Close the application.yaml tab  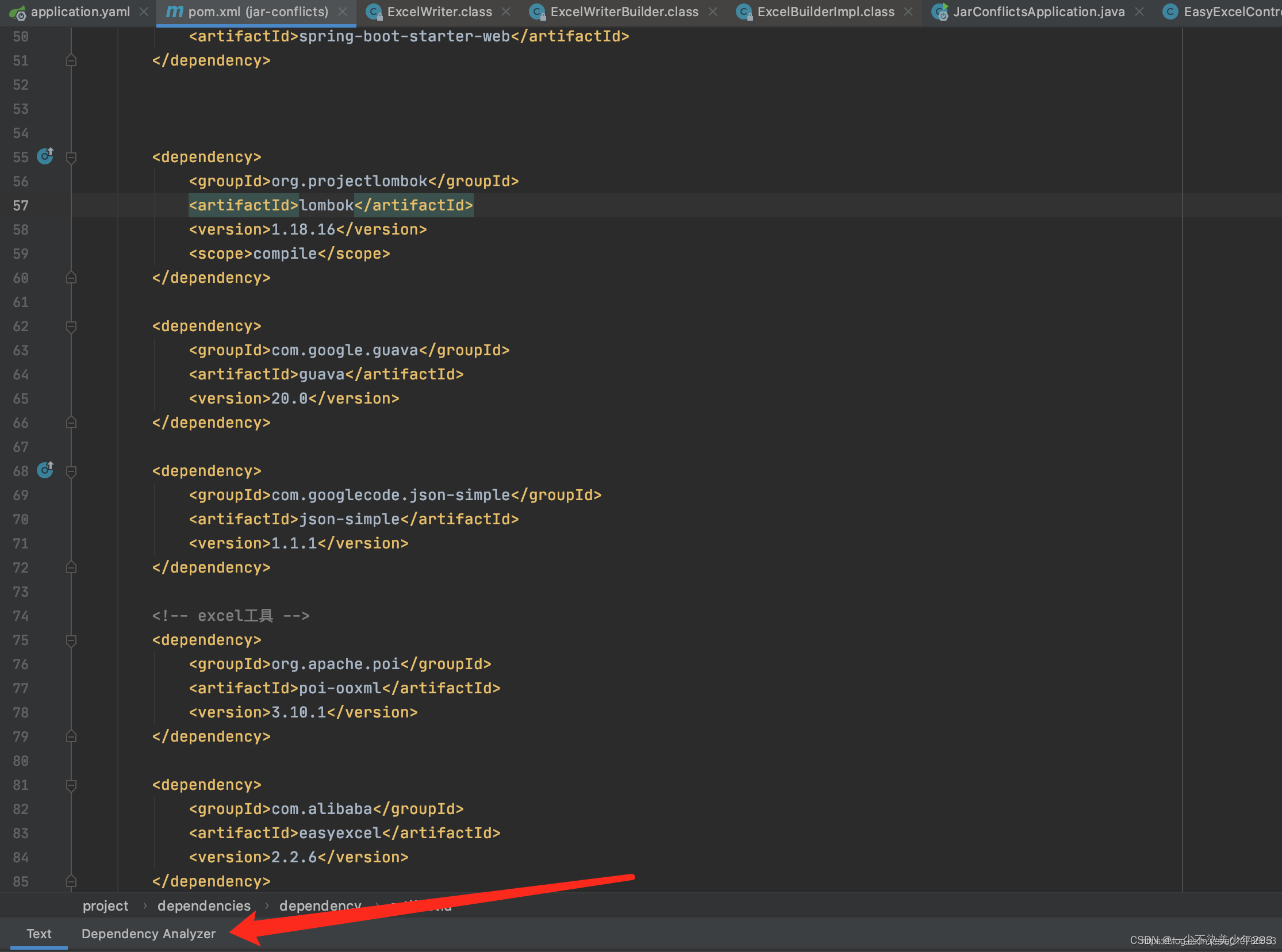(x=144, y=11)
